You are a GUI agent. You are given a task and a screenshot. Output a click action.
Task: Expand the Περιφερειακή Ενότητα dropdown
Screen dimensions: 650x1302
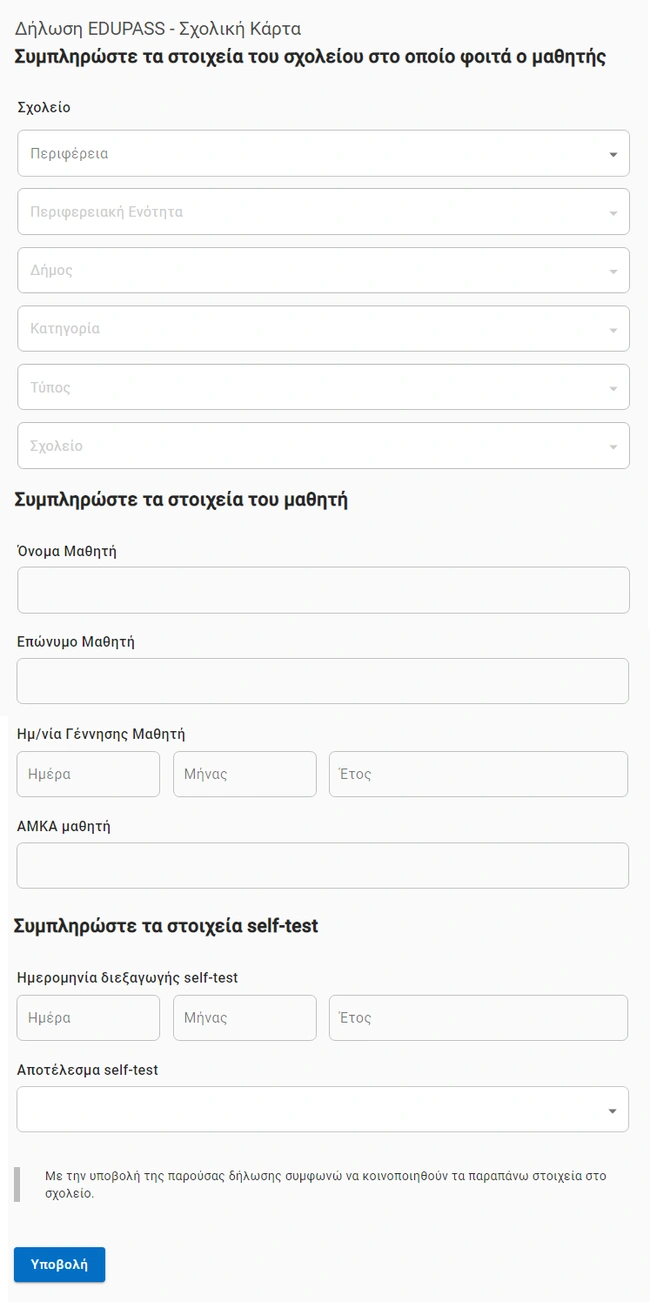pos(322,212)
